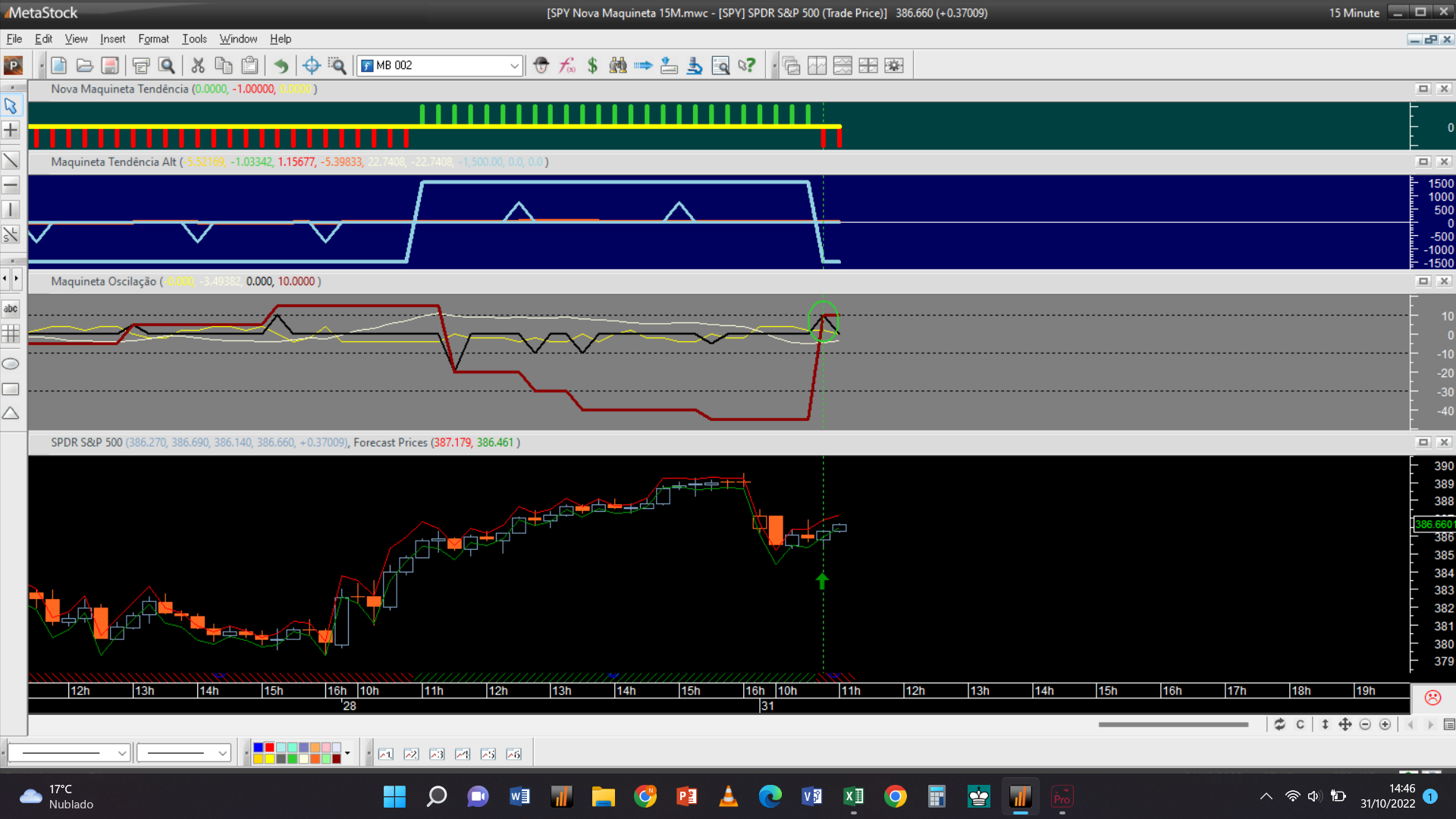Open The Explorer binoculars tool

coord(618,66)
